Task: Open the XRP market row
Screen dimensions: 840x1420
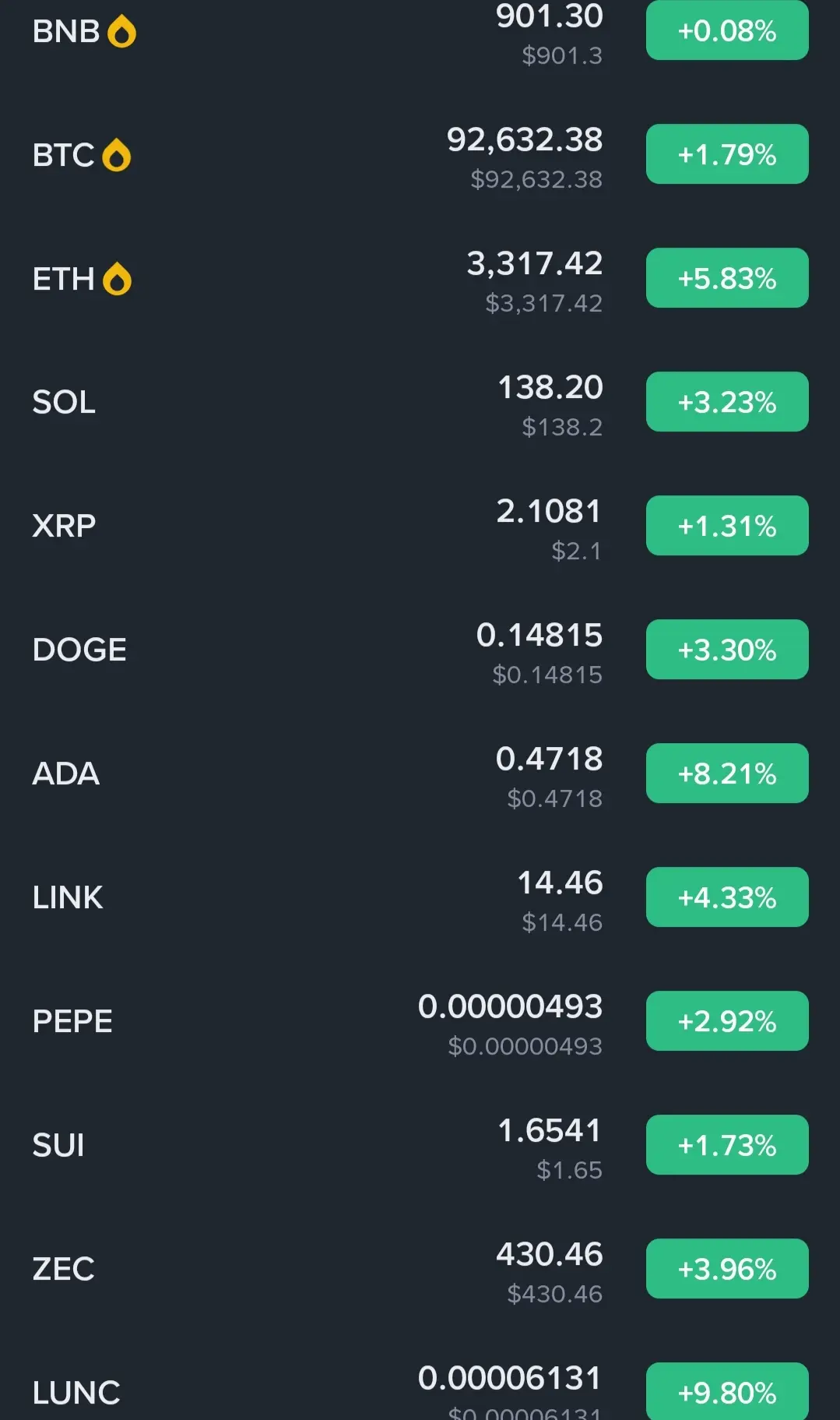Action: [420, 526]
